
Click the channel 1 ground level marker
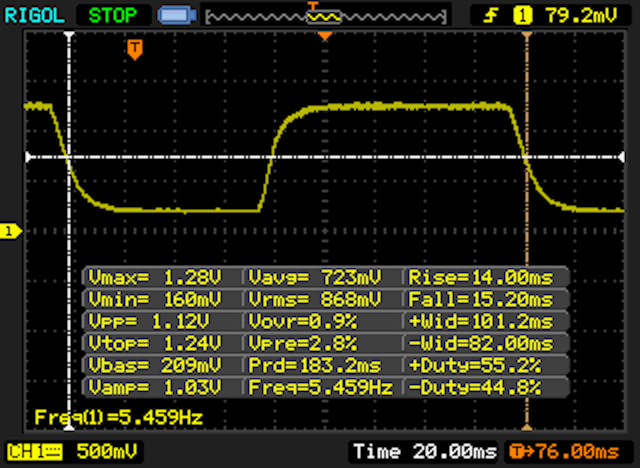pyautogui.click(x=11, y=231)
